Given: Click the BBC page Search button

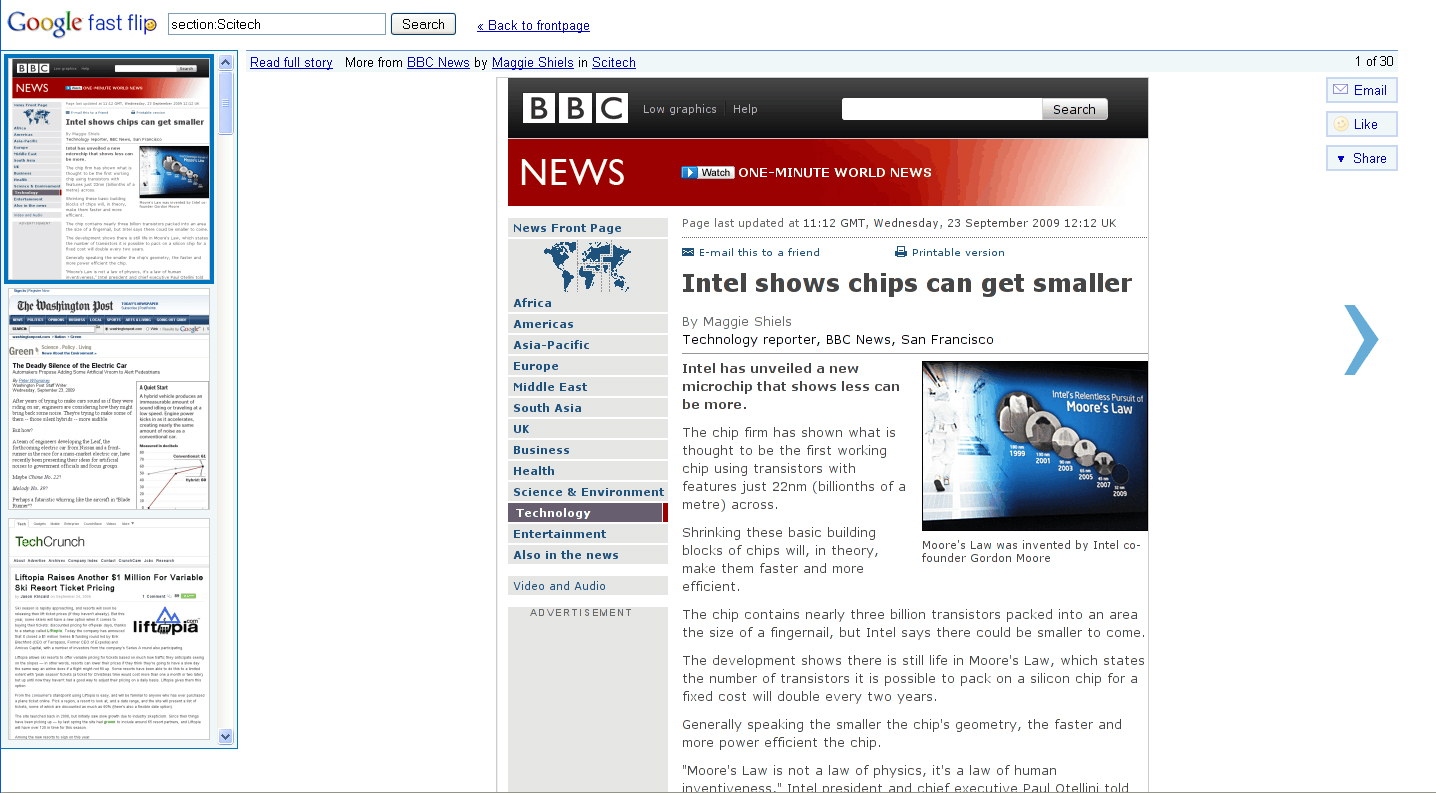Looking at the screenshot, I should pos(1074,109).
